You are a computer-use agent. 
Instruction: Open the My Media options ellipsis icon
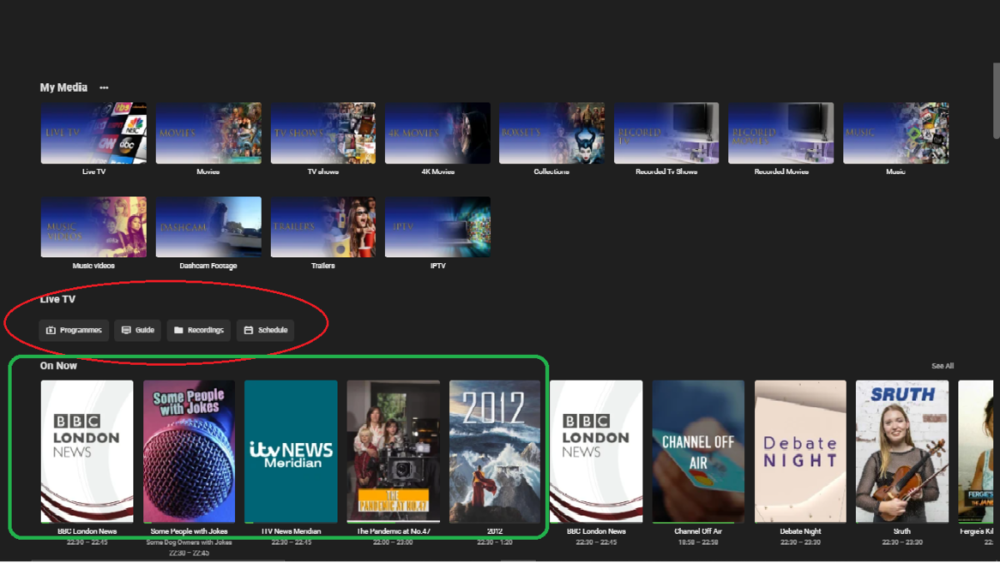coord(104,87)
